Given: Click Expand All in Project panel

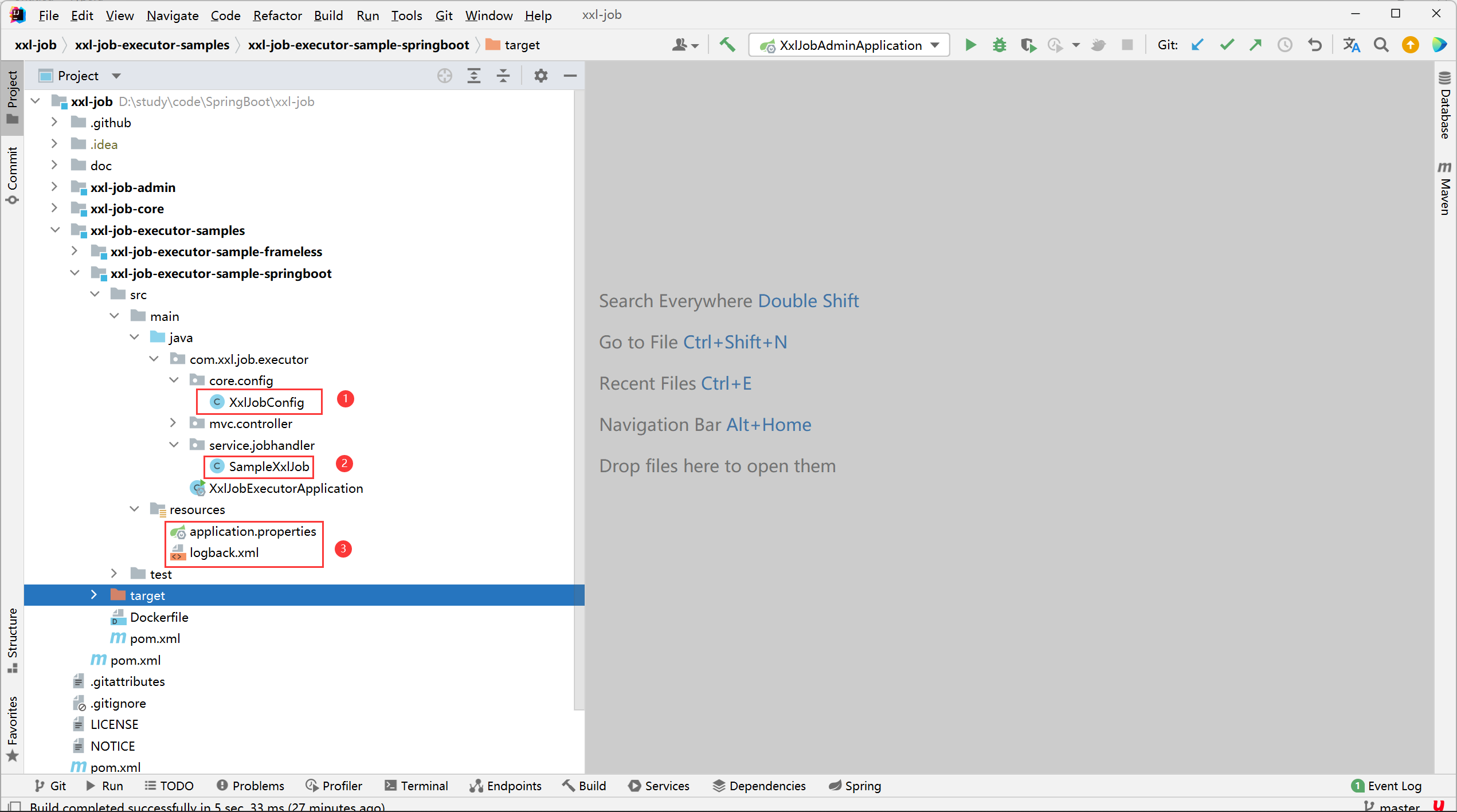Looking at the screenshot, I should (x=474, y=76).
